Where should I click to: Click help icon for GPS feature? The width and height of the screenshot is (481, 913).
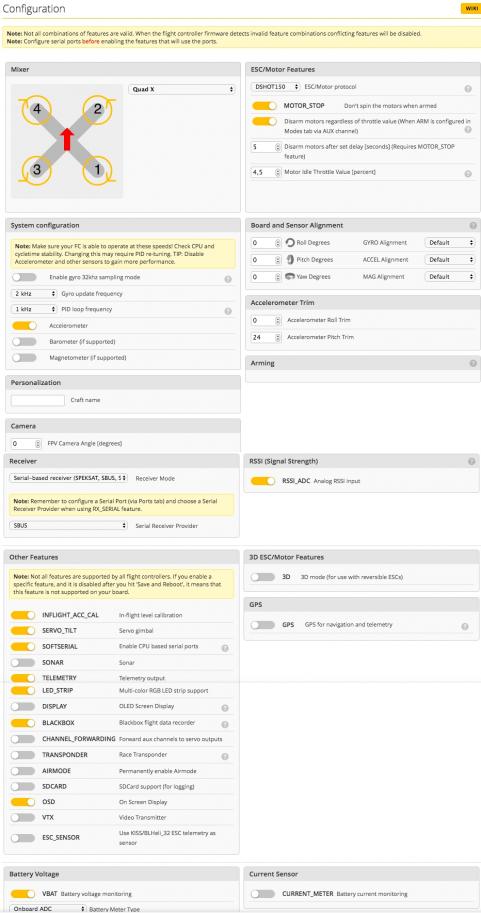pyautogui.click(x=465, y=627)
